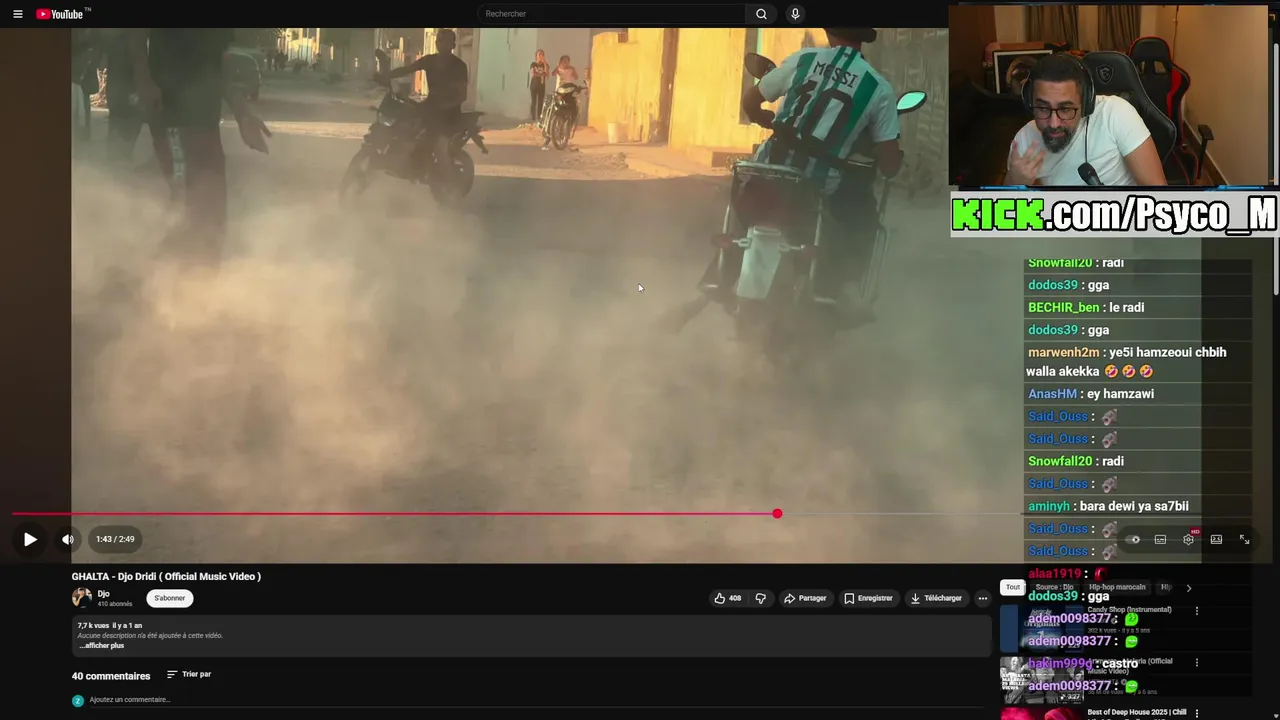Open Best of Deep House 2025 recommendation

pyautogui.click(x=1136, y=712)
